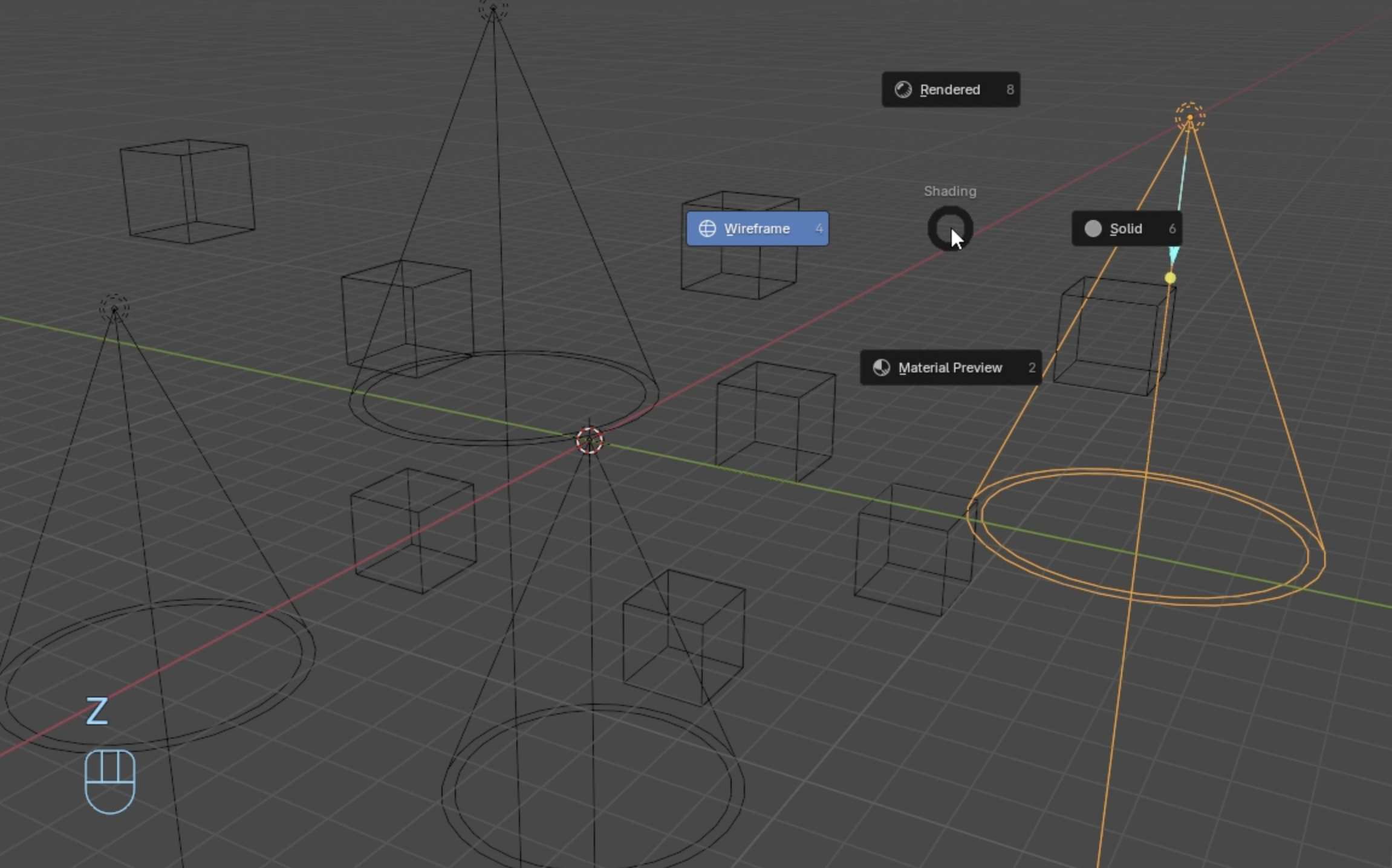The width and height of the screenshot is (1392, 868).
Task: Click the Wireframe globe icon
Action: (707, 228)
